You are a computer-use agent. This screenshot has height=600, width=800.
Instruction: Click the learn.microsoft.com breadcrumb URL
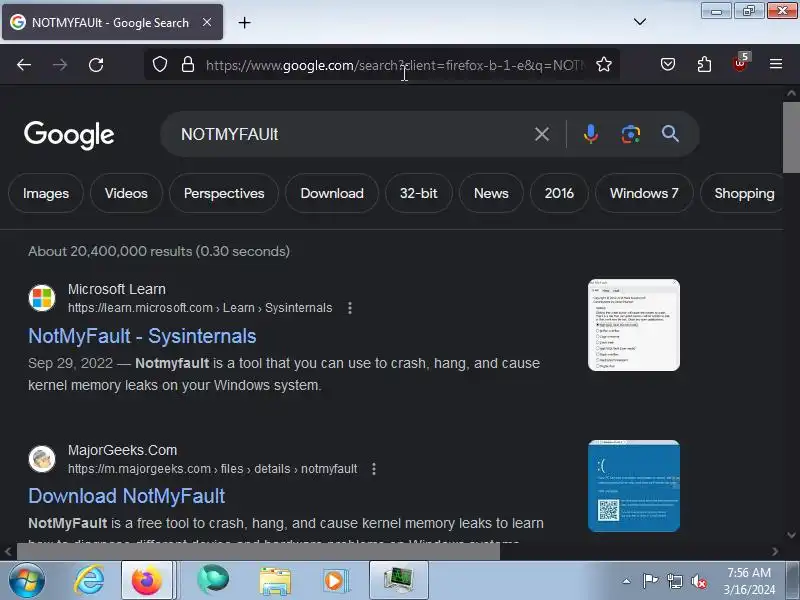[x=200, y=308]
